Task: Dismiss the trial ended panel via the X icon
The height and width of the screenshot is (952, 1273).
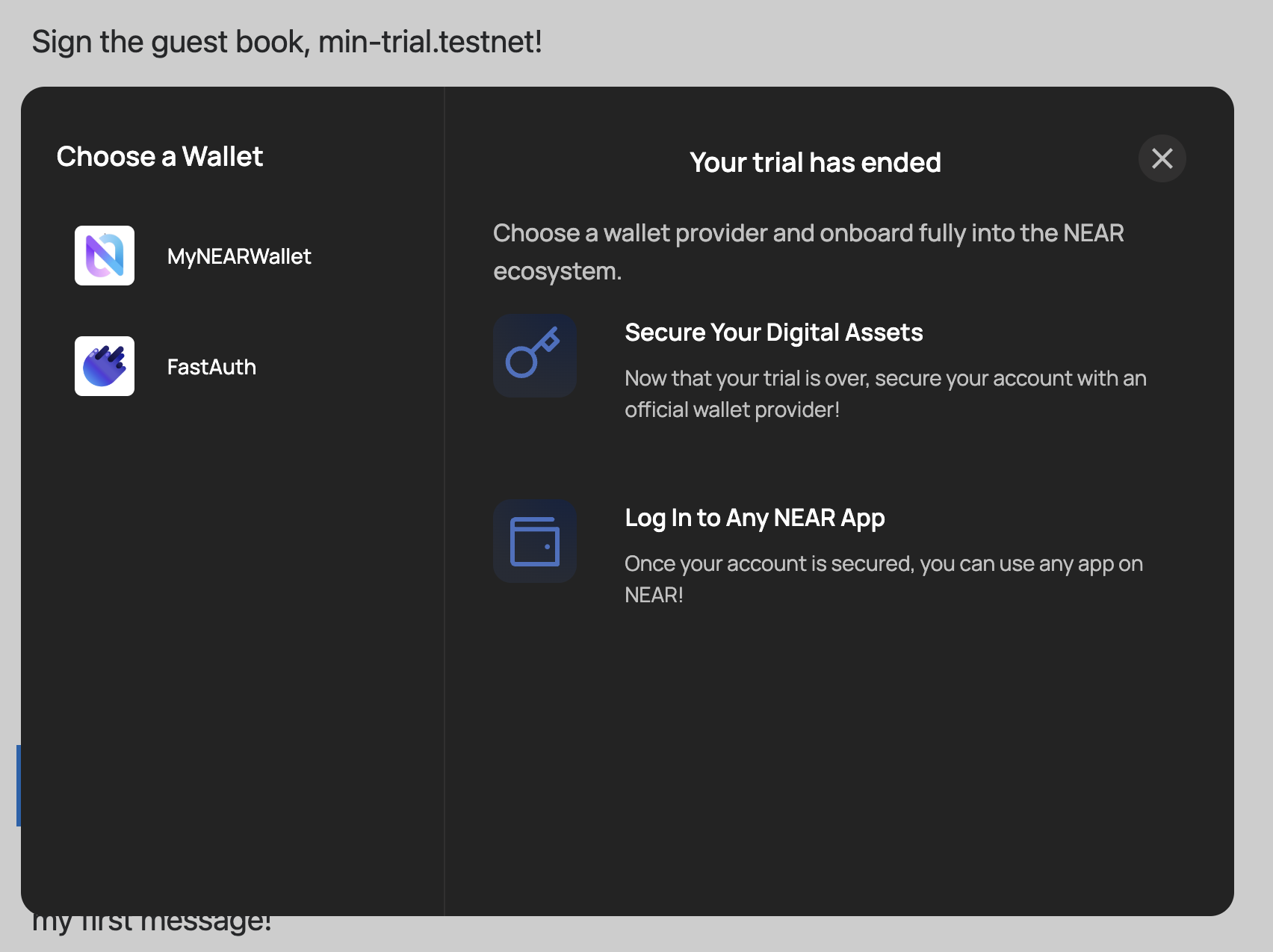Action: (1162, 158)
